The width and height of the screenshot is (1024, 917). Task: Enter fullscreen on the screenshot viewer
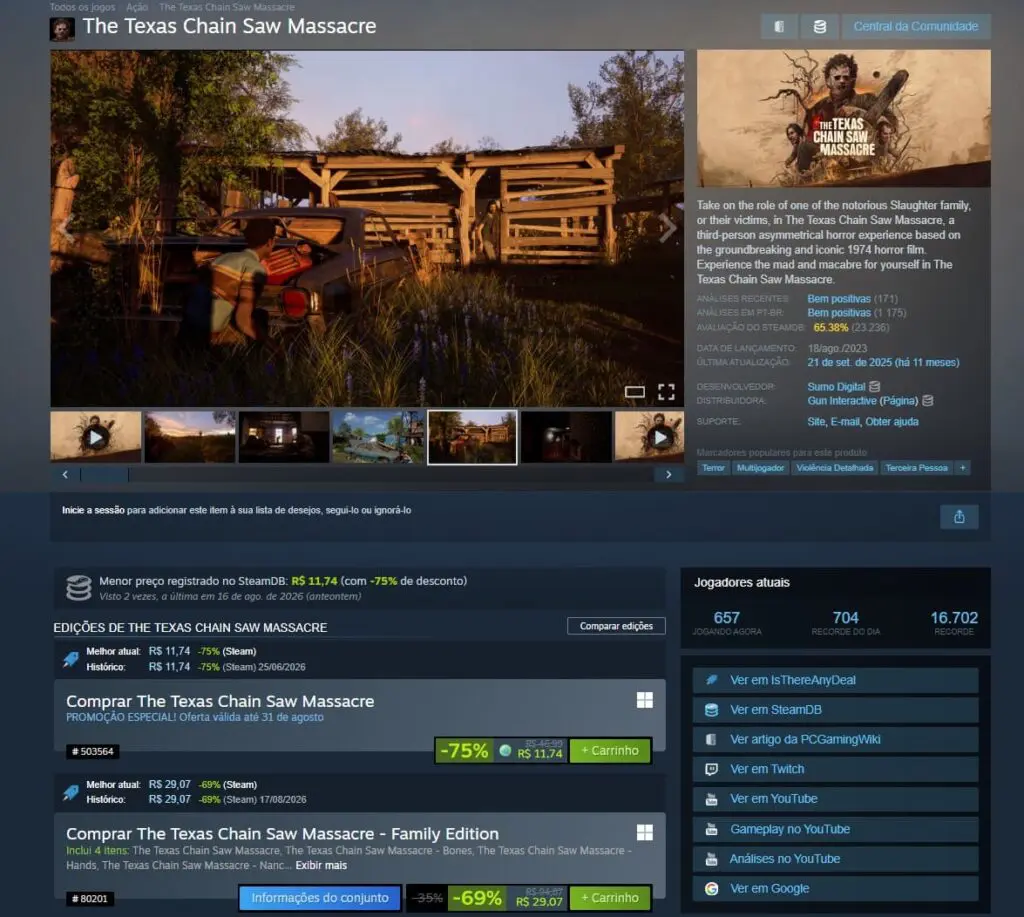[x=666, y=392]
